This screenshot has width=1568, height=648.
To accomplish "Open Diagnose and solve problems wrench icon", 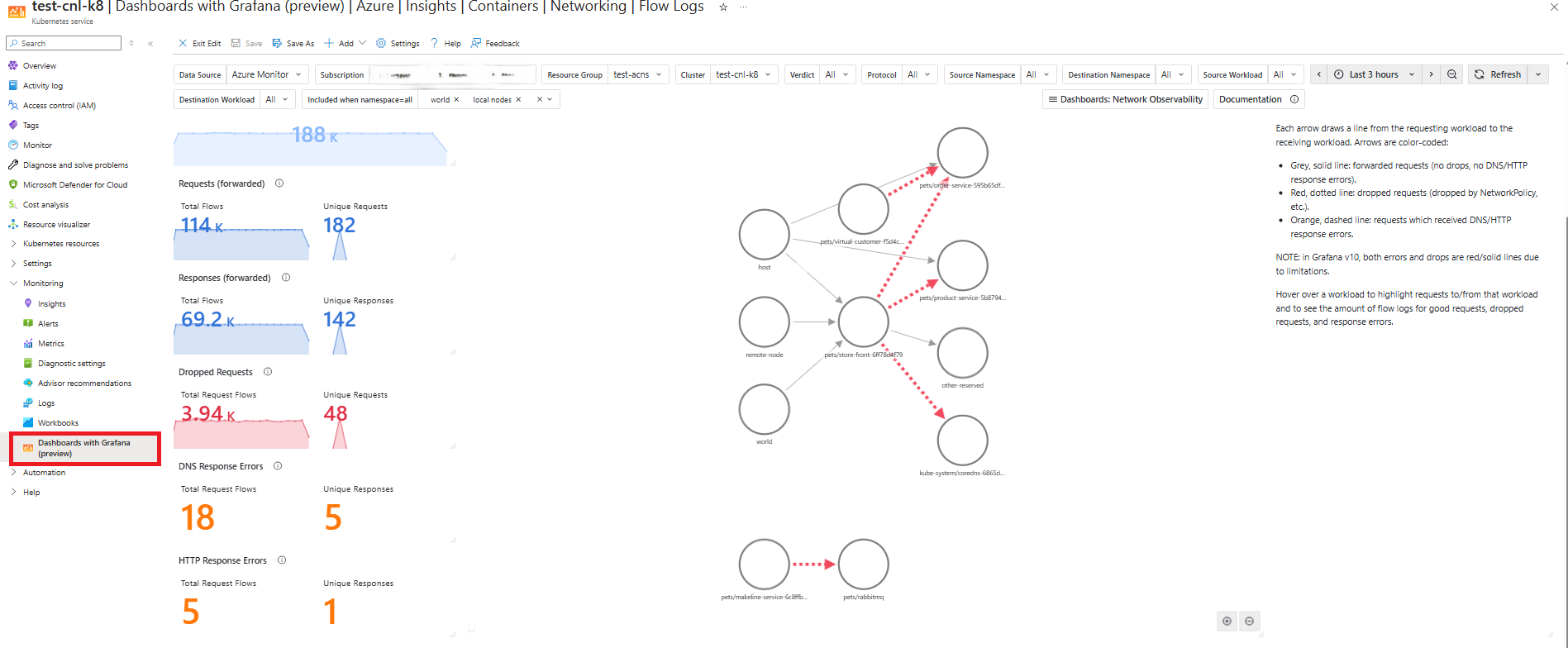I will pyautogui.click(x=12, y=164).
